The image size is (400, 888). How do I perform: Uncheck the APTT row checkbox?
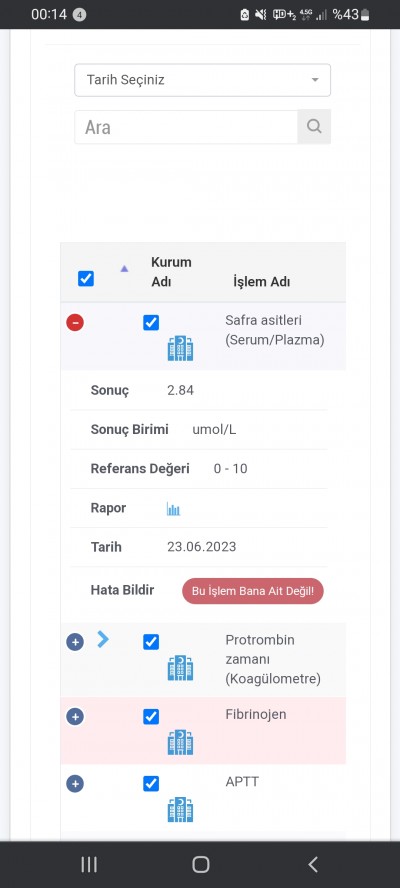point(151,784)
